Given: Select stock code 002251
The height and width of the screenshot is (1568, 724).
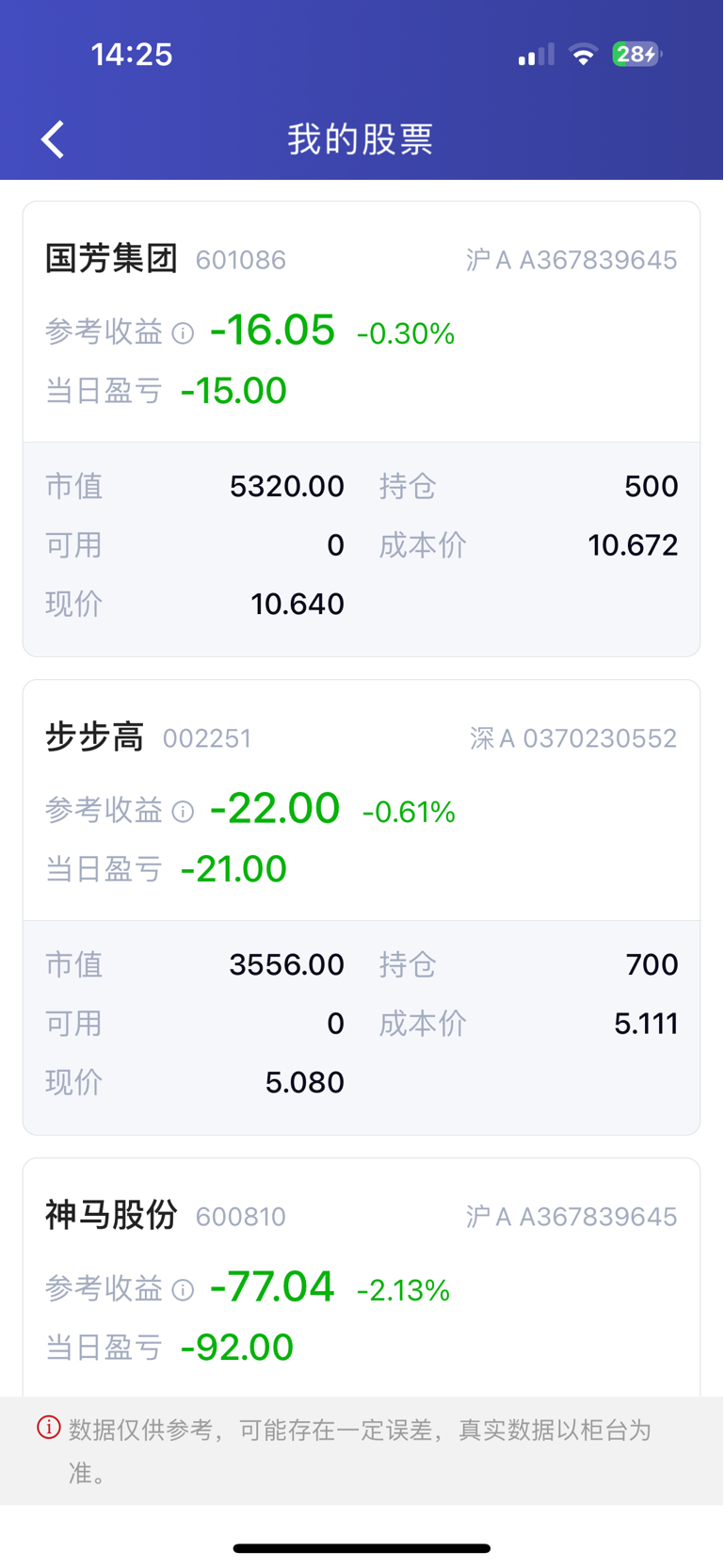Looking at the screenshot, I should point(207,738).
